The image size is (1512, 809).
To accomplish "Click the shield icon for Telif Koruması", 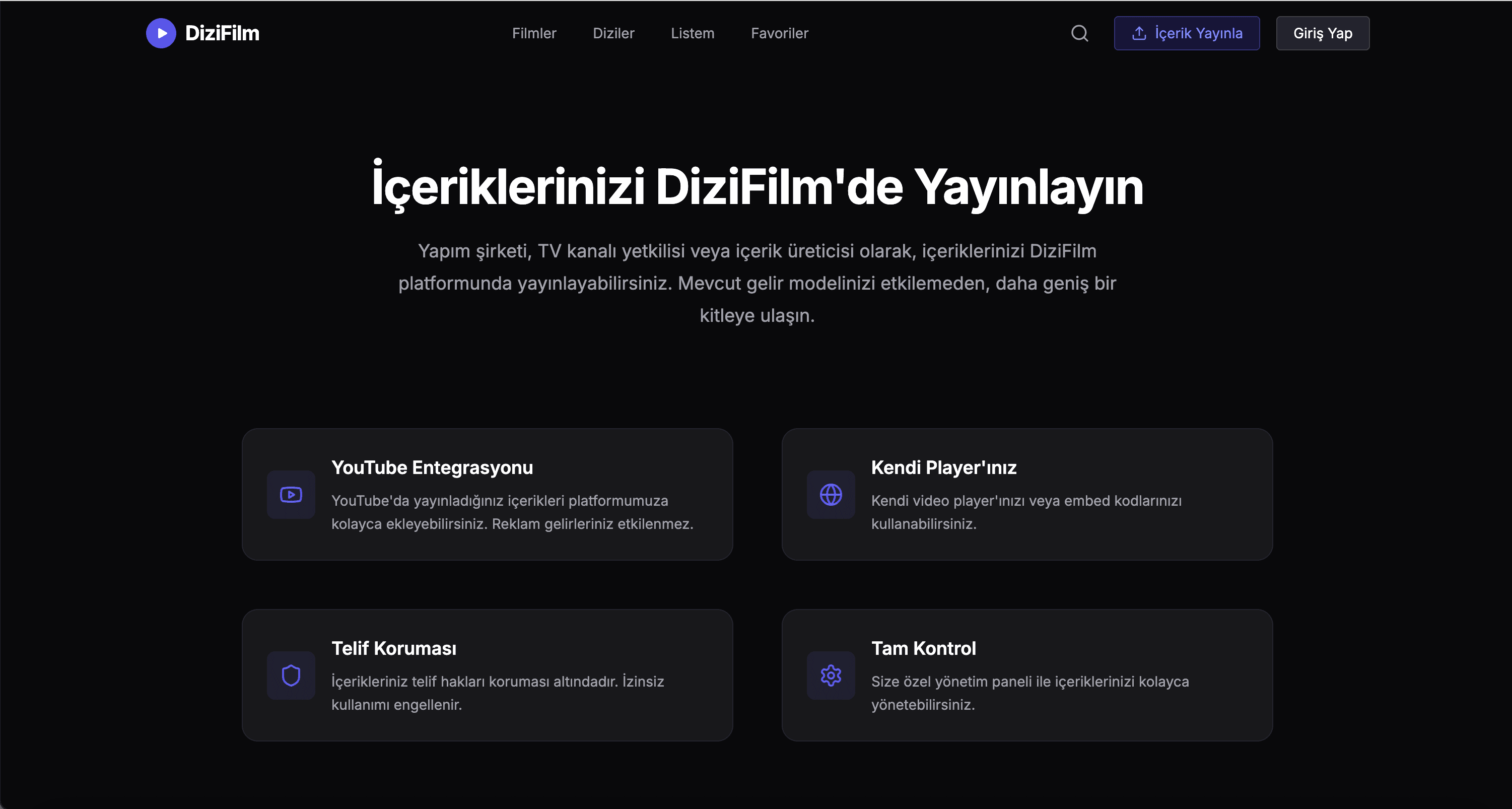I will 291,675.
